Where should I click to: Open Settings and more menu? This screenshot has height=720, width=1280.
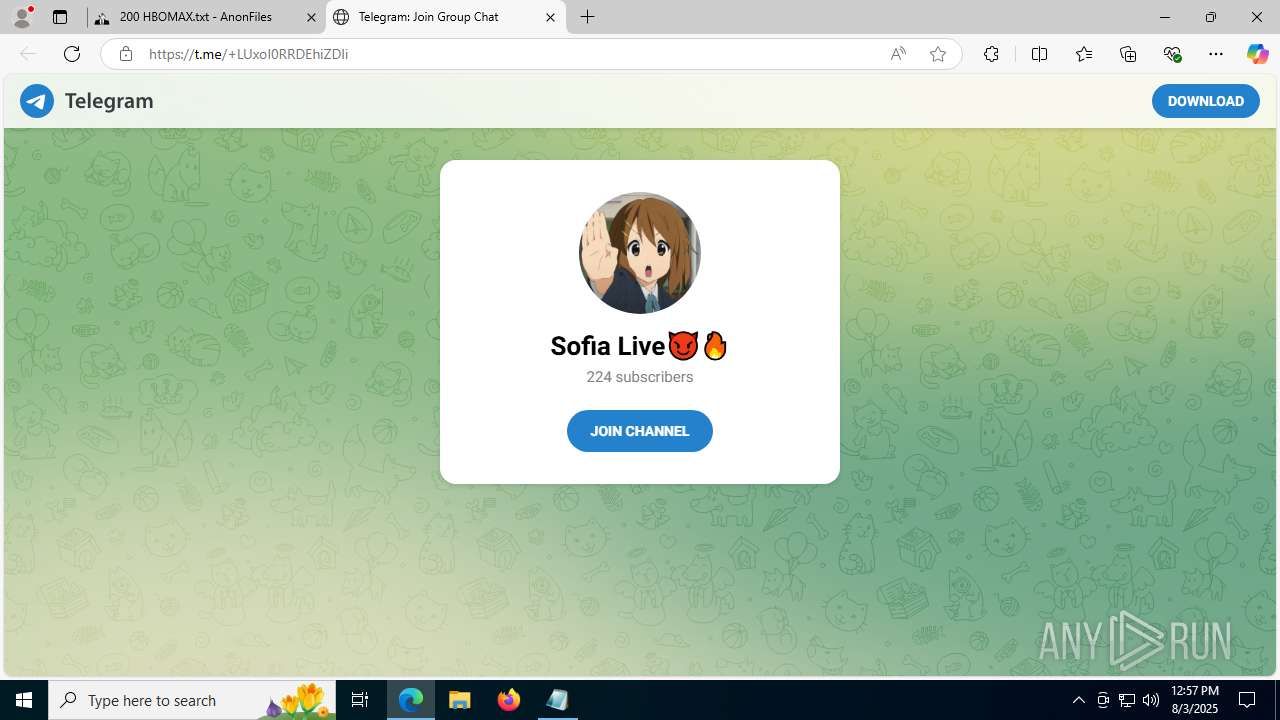pyautogui.click(x=1216, y=54)
